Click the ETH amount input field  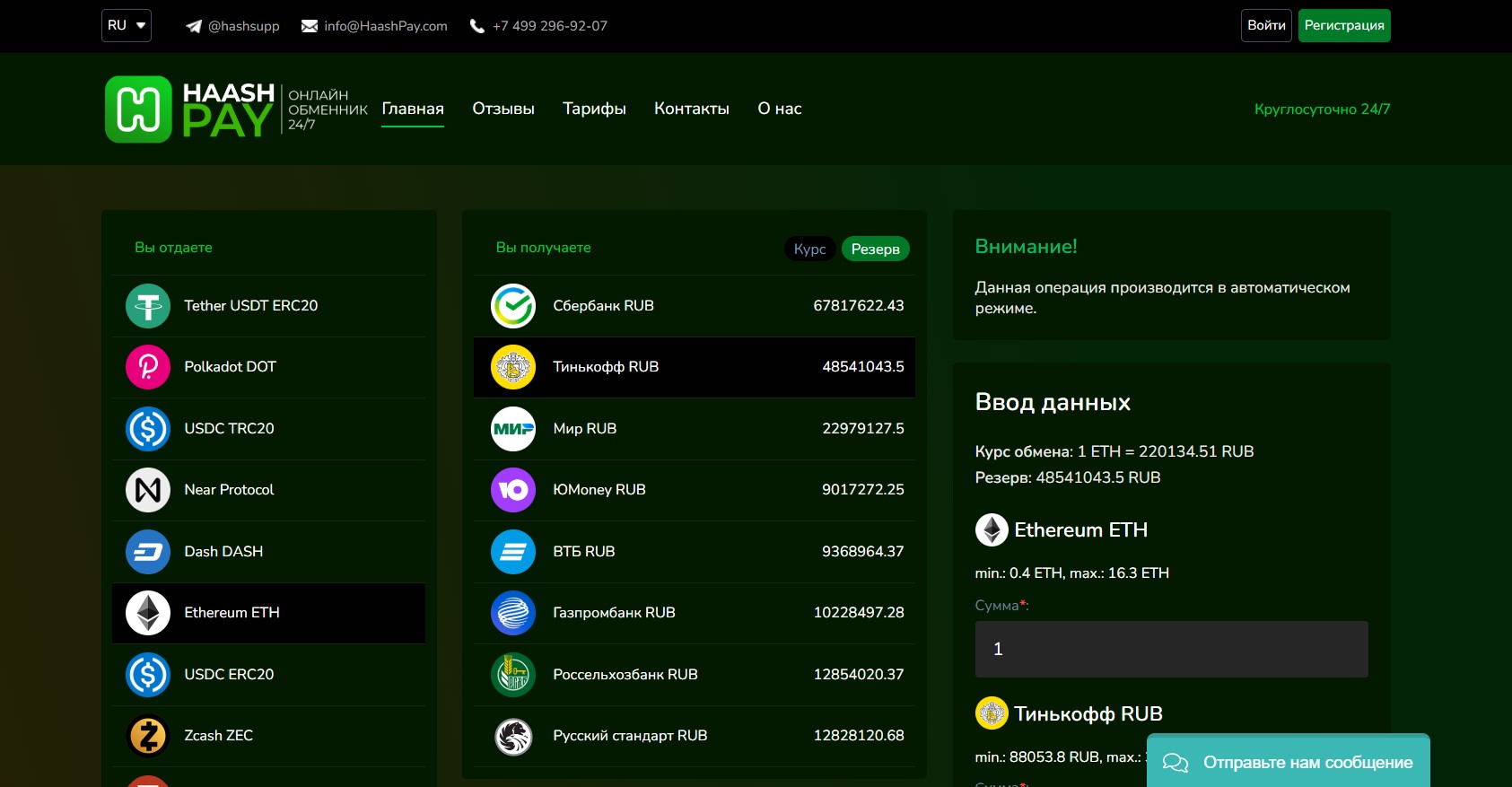coord(1171,649)
